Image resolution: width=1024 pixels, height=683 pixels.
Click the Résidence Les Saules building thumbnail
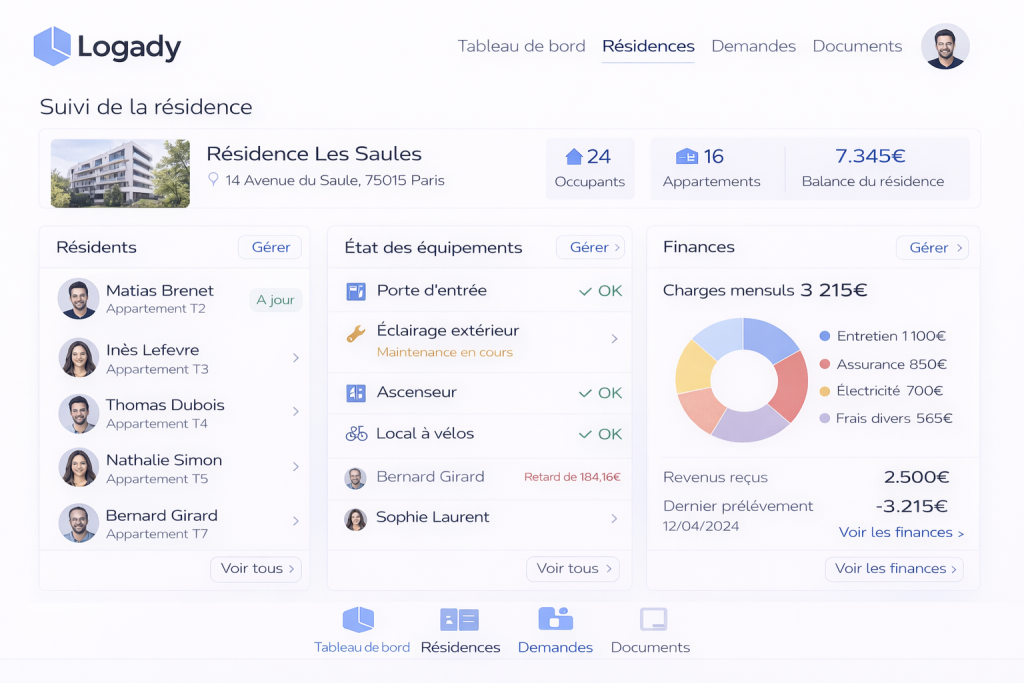coord(120,173)
